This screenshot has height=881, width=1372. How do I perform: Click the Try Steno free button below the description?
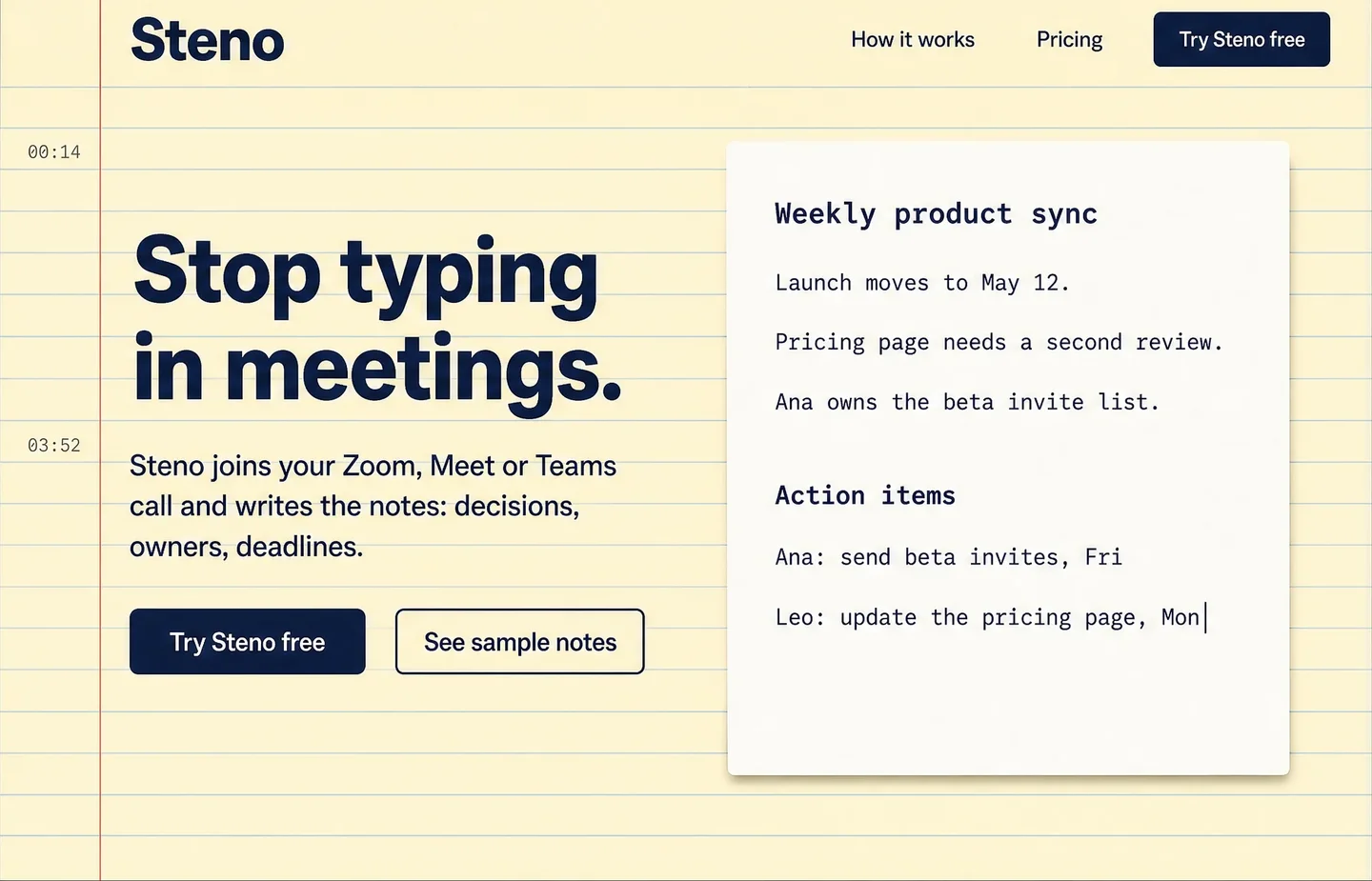click(x=248, y=641)
